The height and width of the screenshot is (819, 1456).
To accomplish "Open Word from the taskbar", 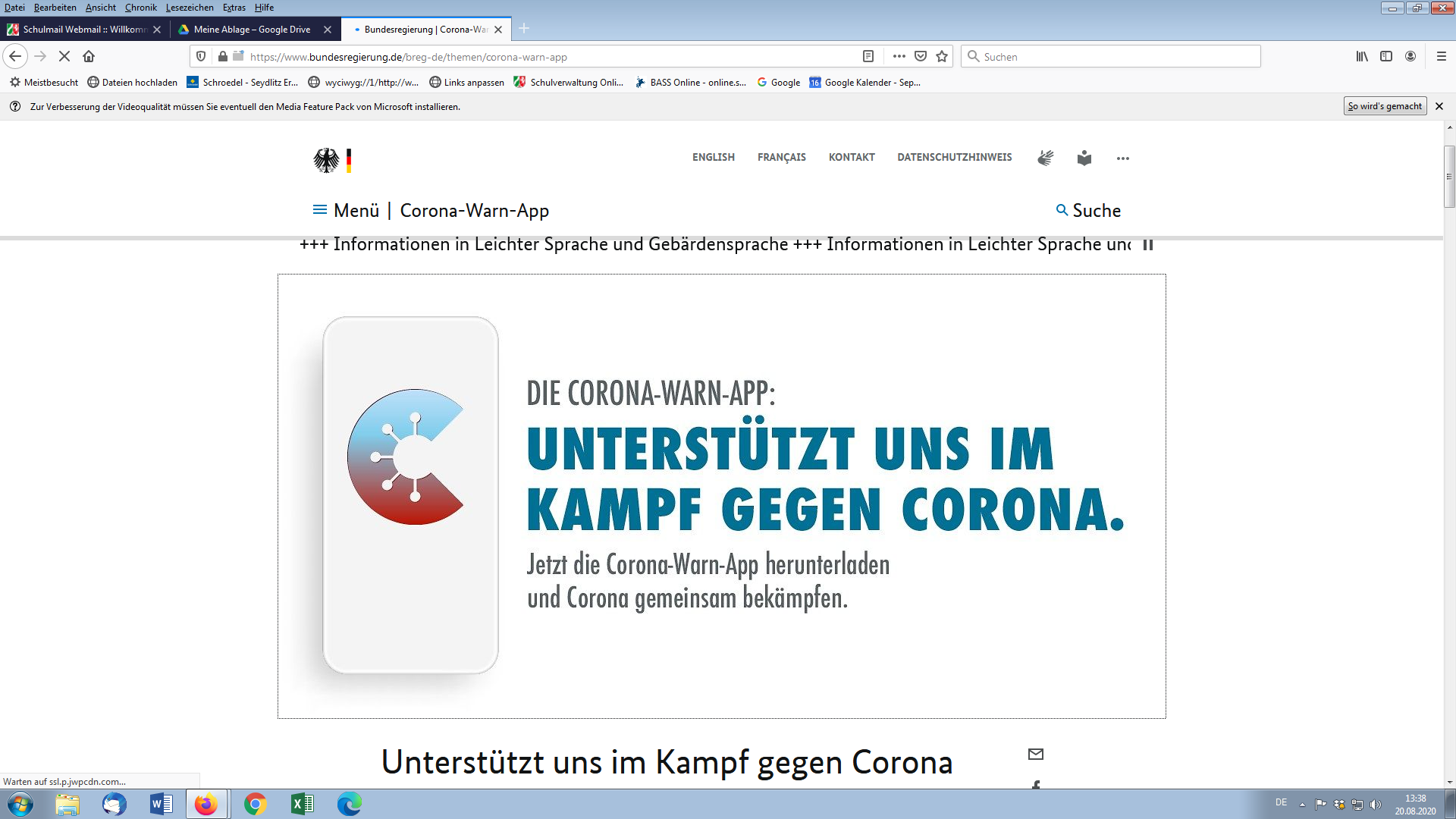I will 161,804.
